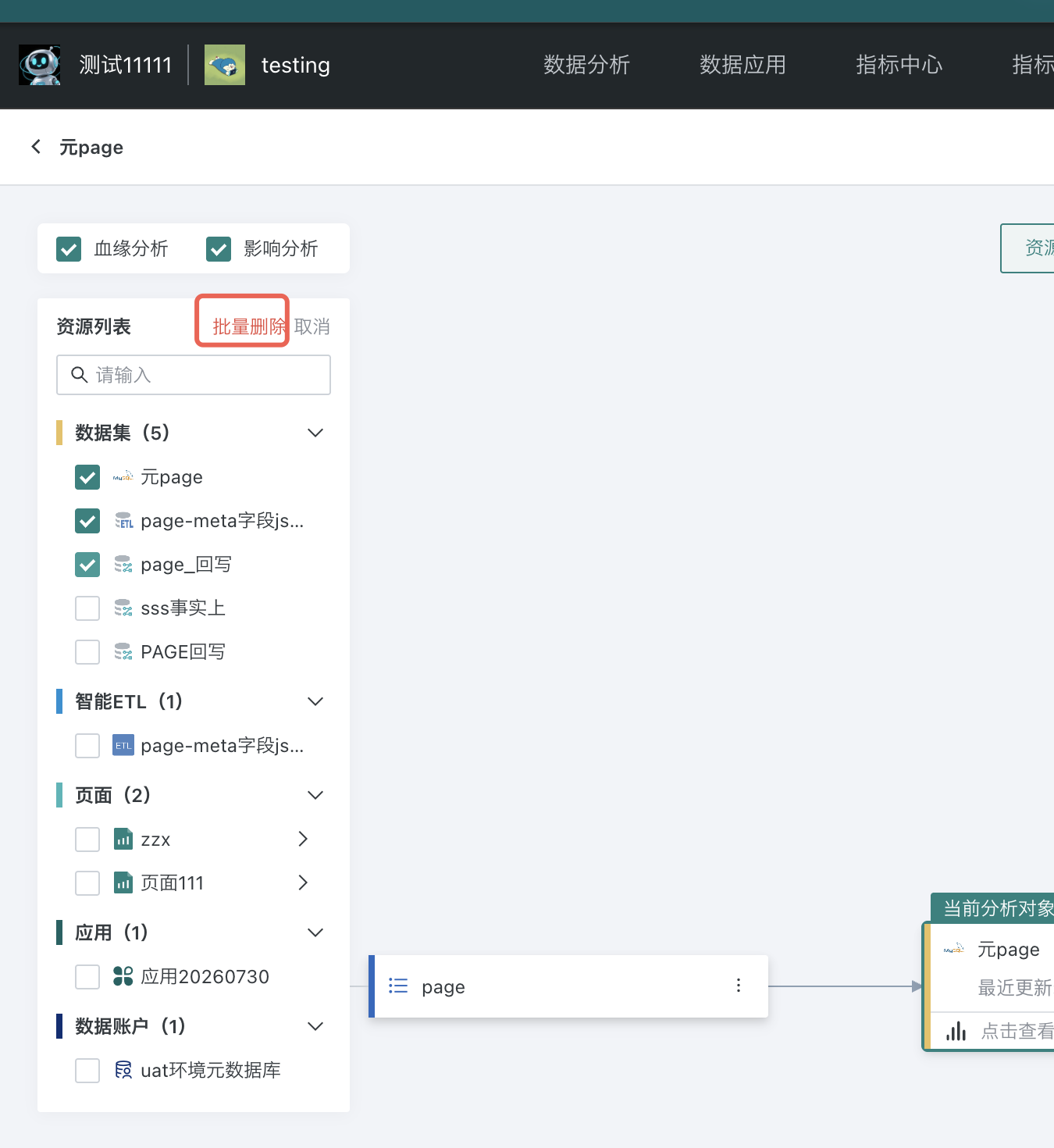Click the bar chart icon in analysis card
Image resolution: width=1054 pixels, height=1148 pixels.
pyautogui.click(x=956, y=1031)
